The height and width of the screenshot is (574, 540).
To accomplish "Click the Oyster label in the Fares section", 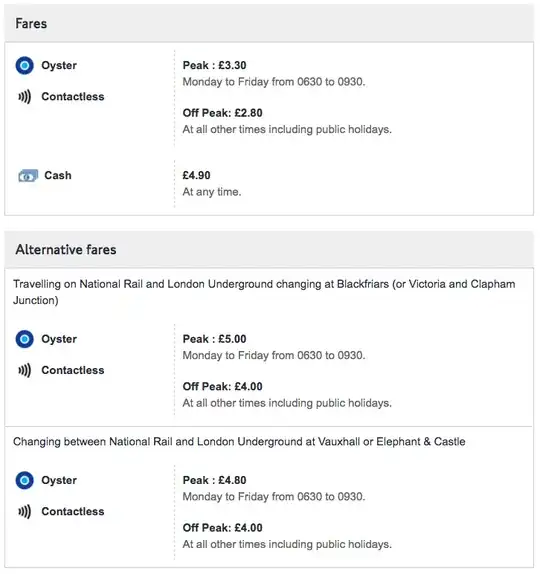I will (59, 66).
